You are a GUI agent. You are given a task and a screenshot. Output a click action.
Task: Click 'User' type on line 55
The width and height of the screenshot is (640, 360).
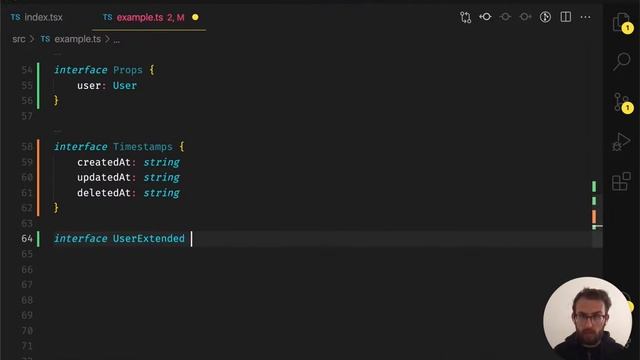tap(124, 86)
